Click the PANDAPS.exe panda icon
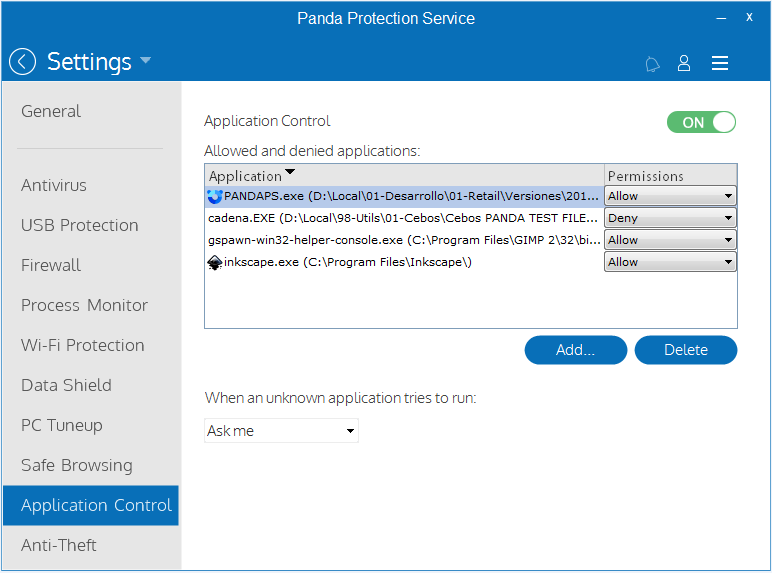Screen dimensions: 772x573 point(215,196)
